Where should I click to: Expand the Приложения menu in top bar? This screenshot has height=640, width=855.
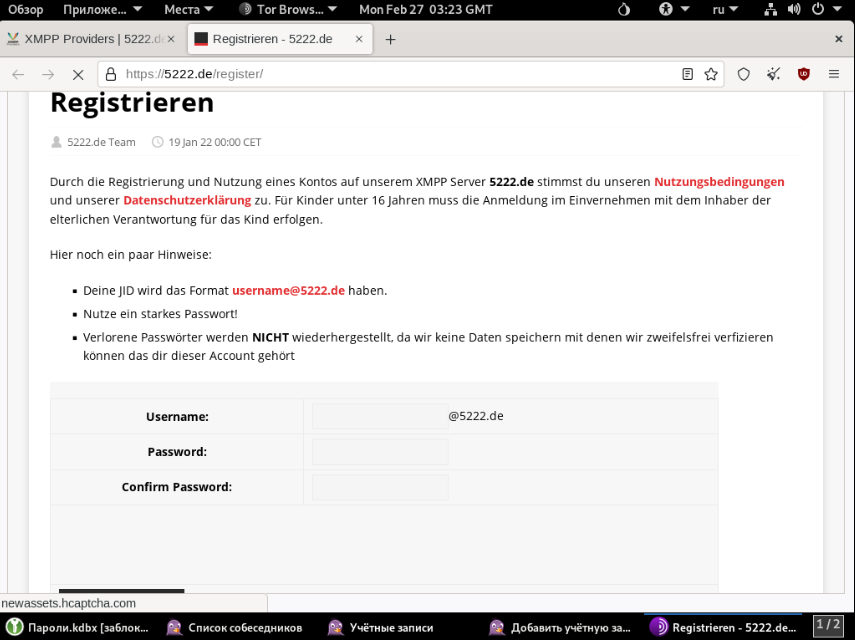(x=102, y=9)
